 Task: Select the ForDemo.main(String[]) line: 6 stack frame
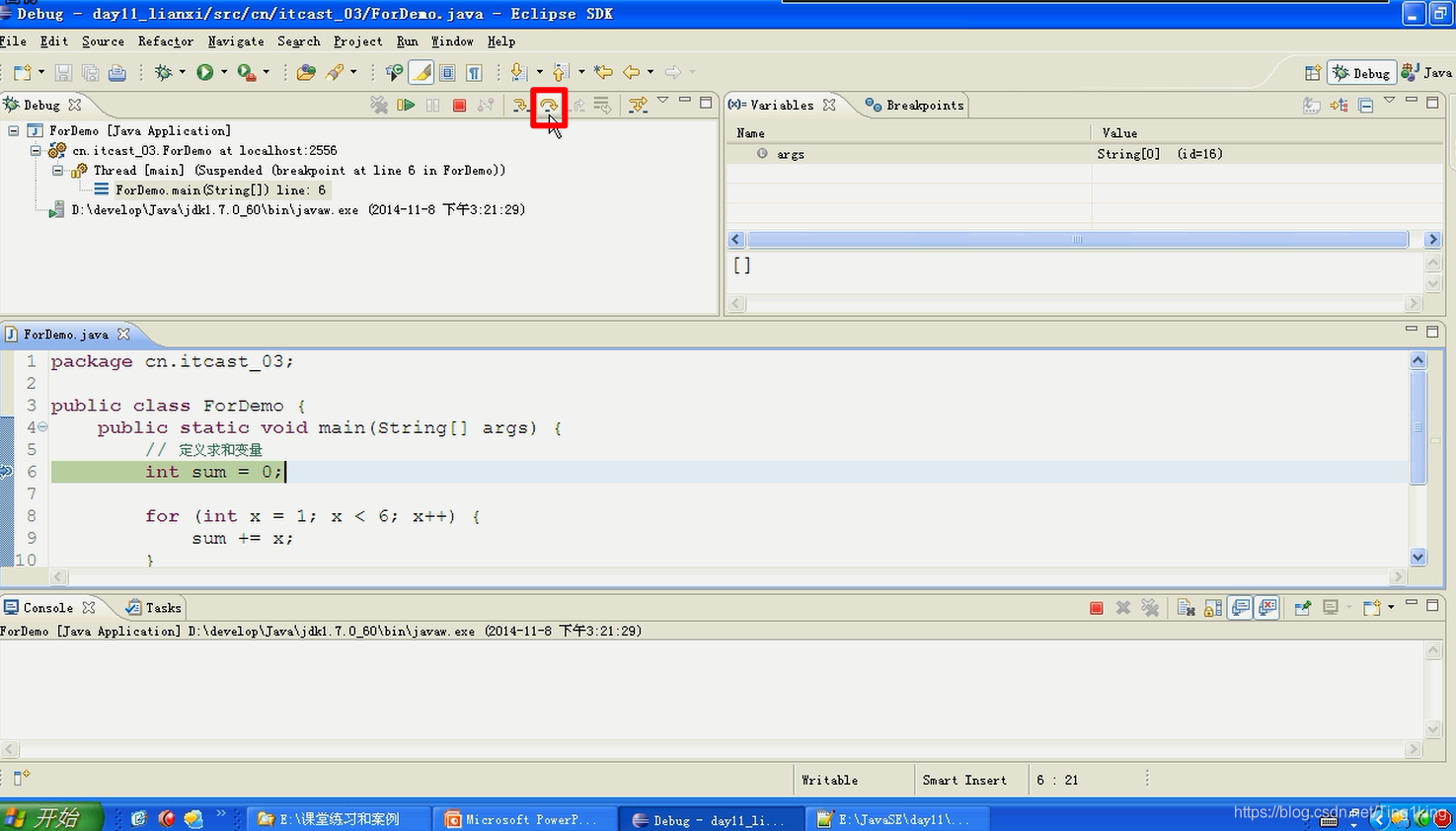click(x=220, y=189)
